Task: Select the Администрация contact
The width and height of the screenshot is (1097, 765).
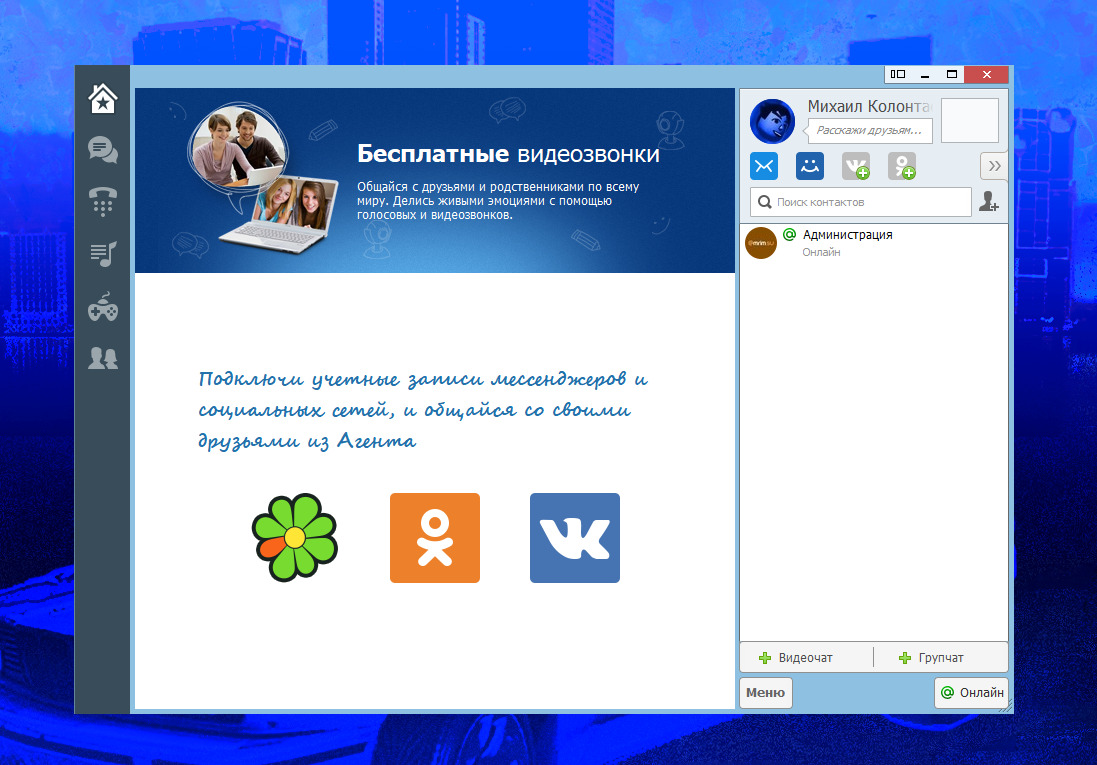Action: pyautogui.click(x=874, y=243)
